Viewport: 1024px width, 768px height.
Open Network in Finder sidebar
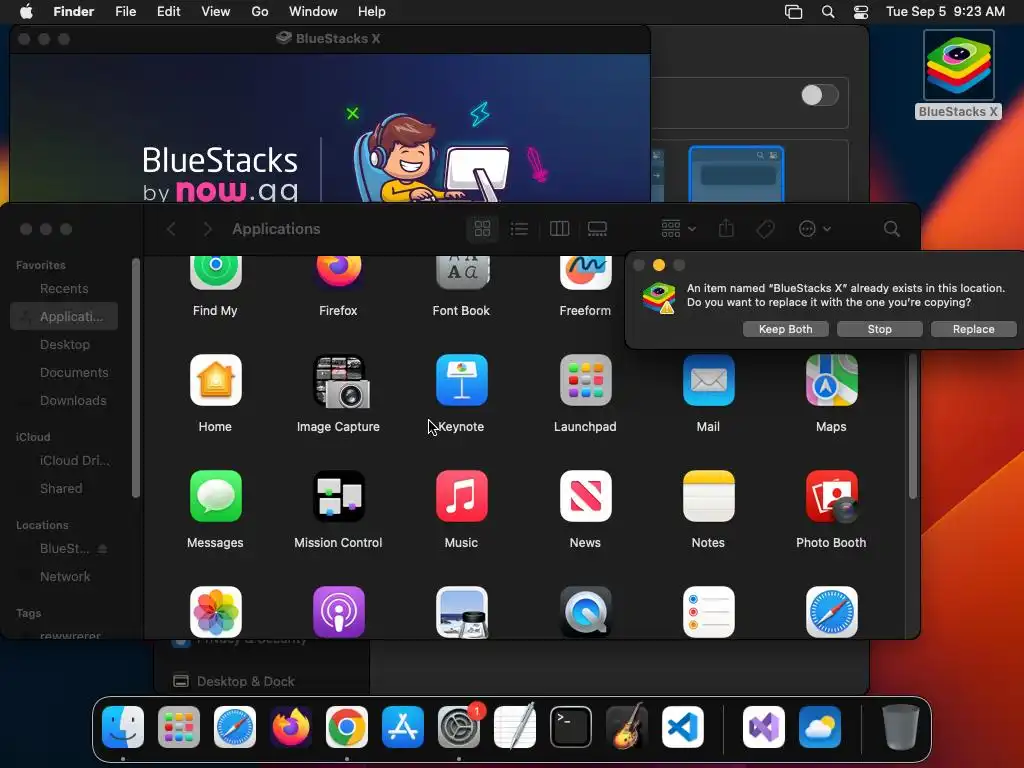pos(65,577)
